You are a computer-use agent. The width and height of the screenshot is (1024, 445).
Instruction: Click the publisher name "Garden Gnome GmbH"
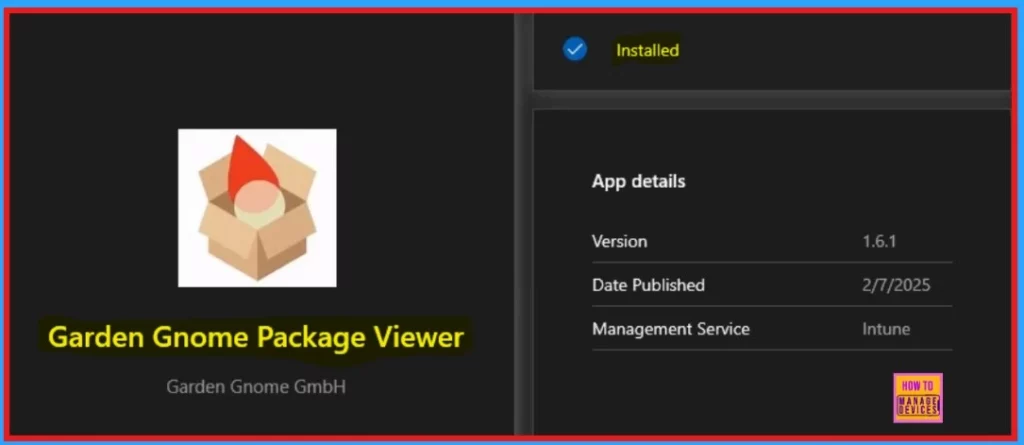coord(256,387)
